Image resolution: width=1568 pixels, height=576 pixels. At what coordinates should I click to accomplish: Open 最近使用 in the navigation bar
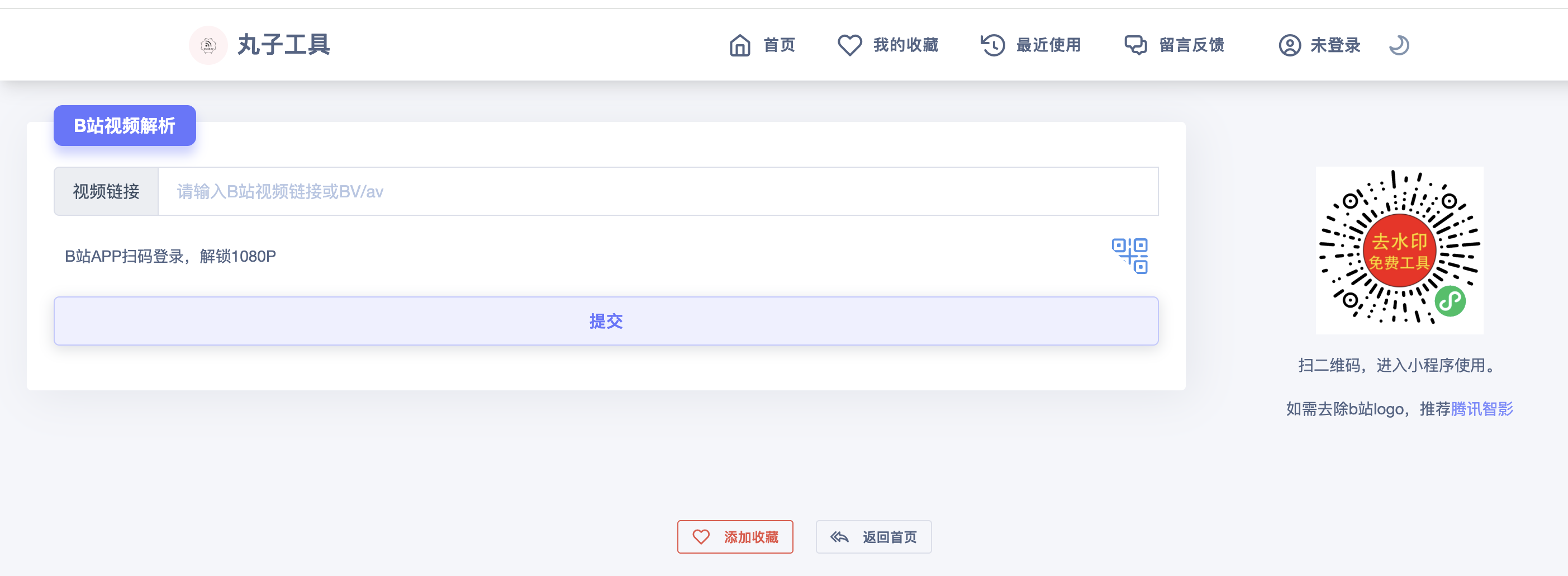1048,45
